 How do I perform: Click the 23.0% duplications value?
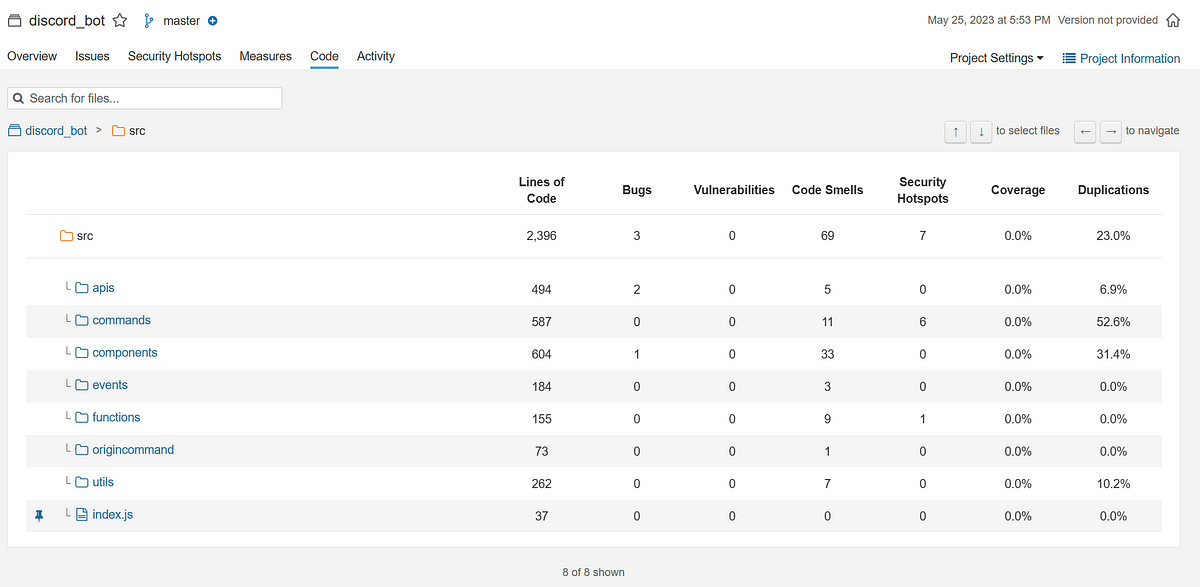coord(1113,236)
